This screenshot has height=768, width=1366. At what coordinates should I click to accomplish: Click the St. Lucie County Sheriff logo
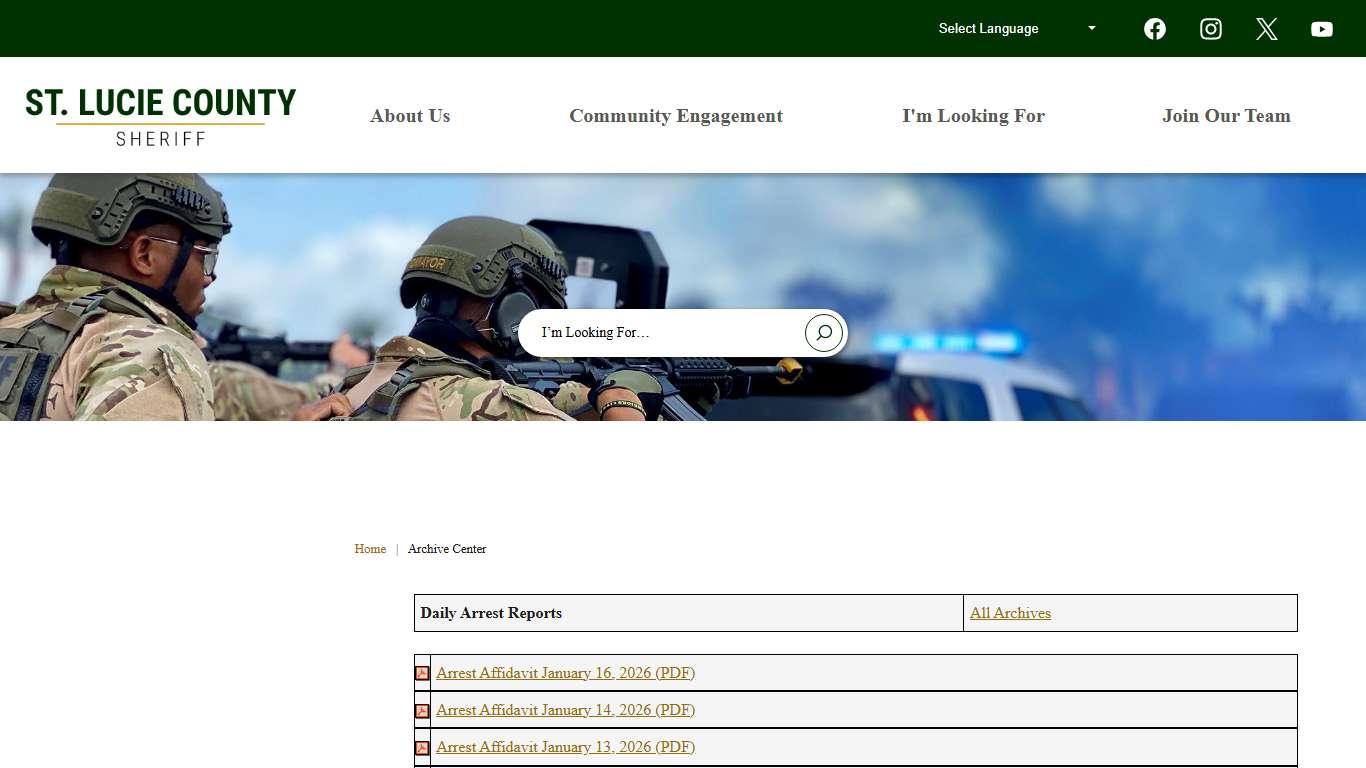tap(160, 114)
